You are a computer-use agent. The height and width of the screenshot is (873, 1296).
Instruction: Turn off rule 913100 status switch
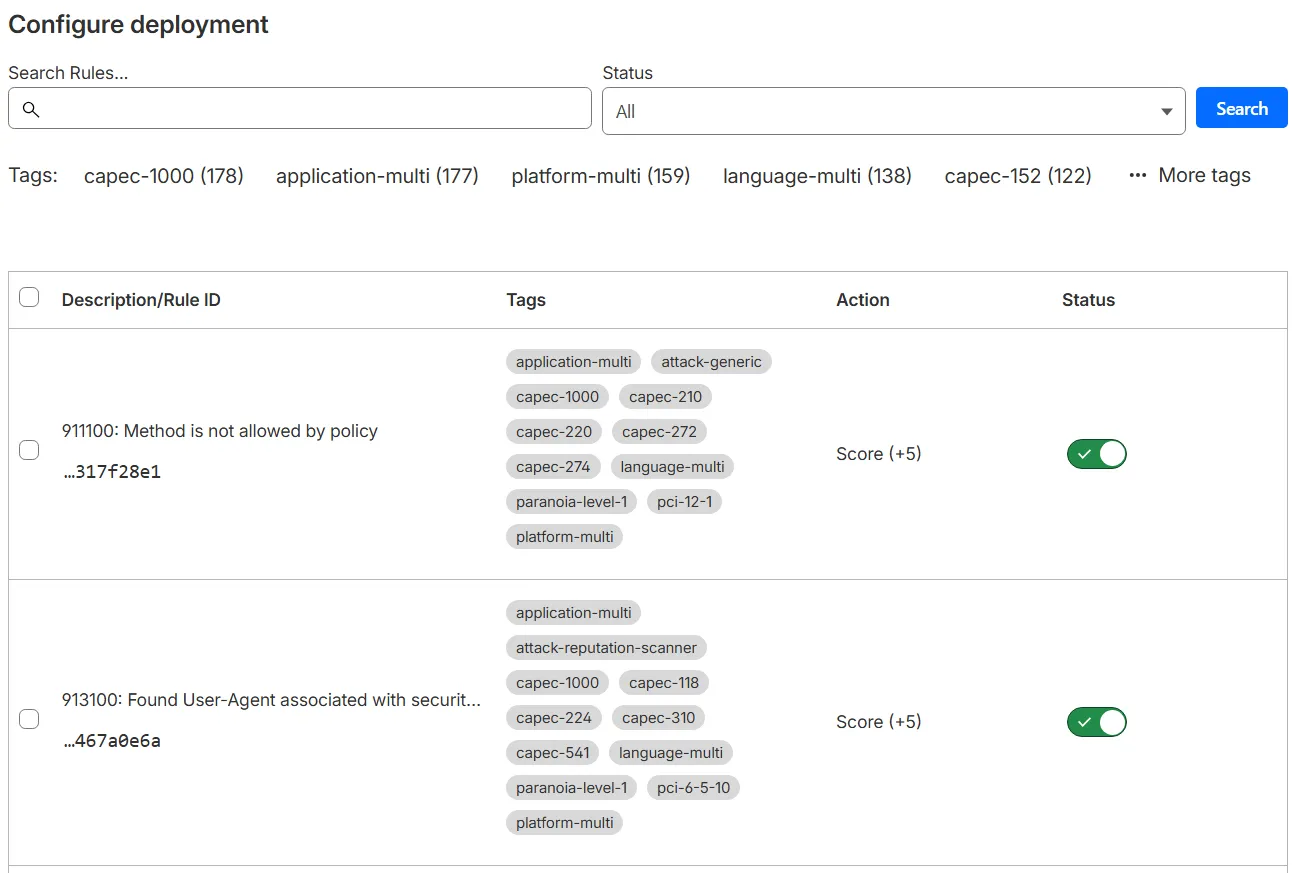pyautogui.click(x=1096, y=722)
